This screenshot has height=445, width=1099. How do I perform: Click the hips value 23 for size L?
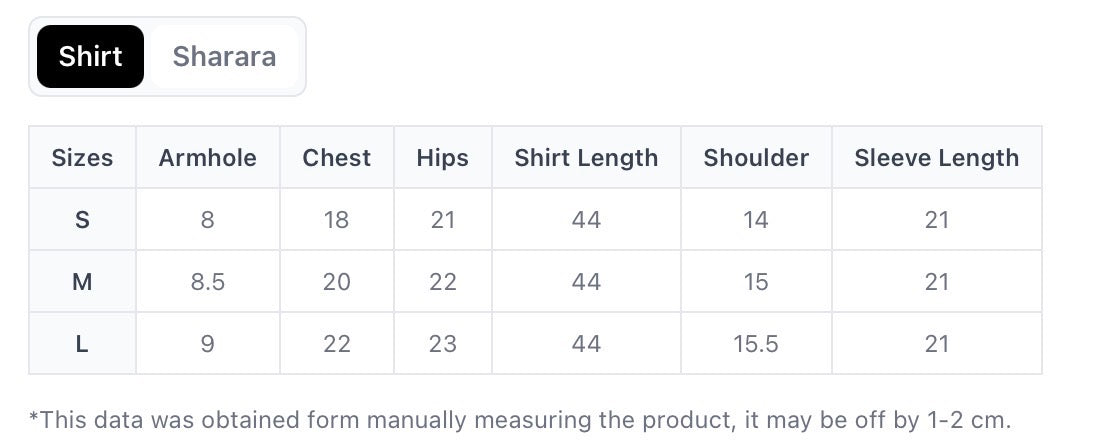(442, 344)
